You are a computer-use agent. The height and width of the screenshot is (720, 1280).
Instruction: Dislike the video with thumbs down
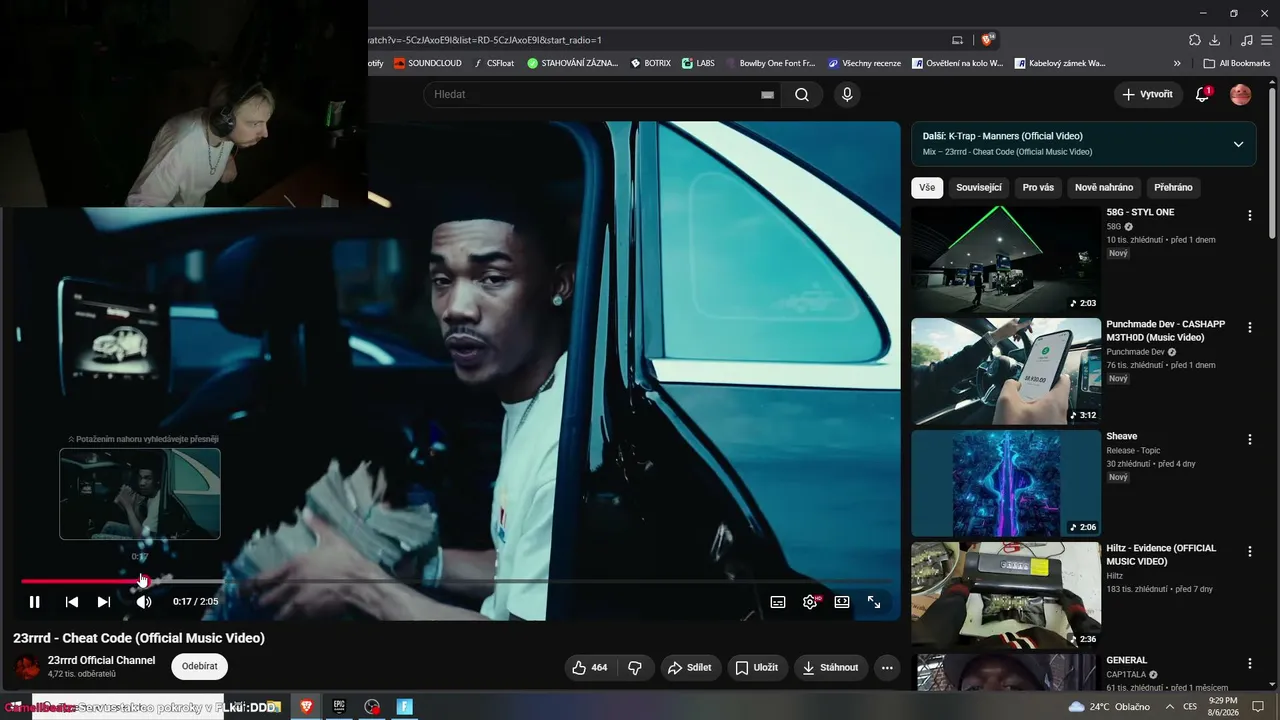click(635, 667)
